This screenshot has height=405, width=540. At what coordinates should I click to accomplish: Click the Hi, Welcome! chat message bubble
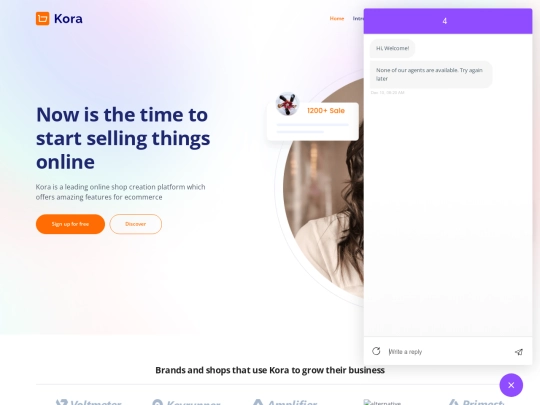pyautogui.click(x=392, y=49)
